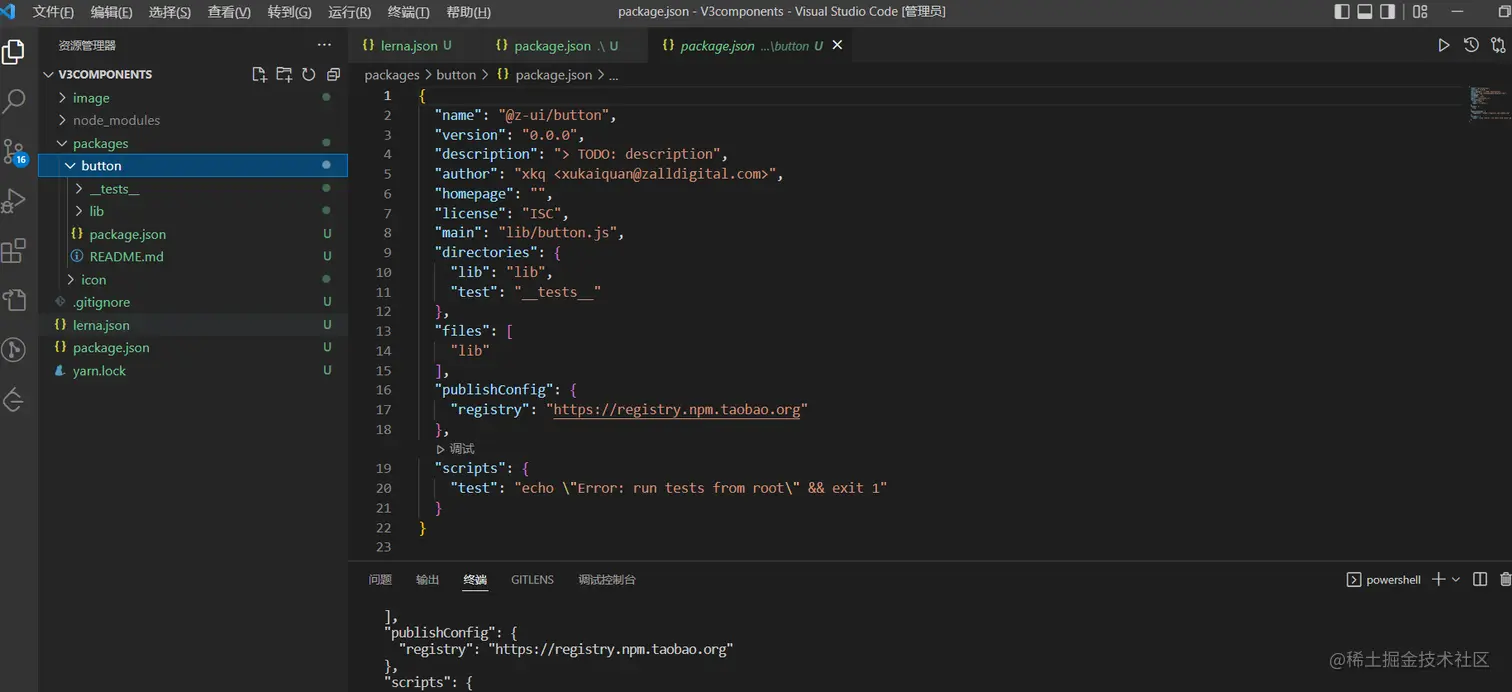Click the new terminal plus icon
1512x692 pixels.
(x=1438, y=579)
